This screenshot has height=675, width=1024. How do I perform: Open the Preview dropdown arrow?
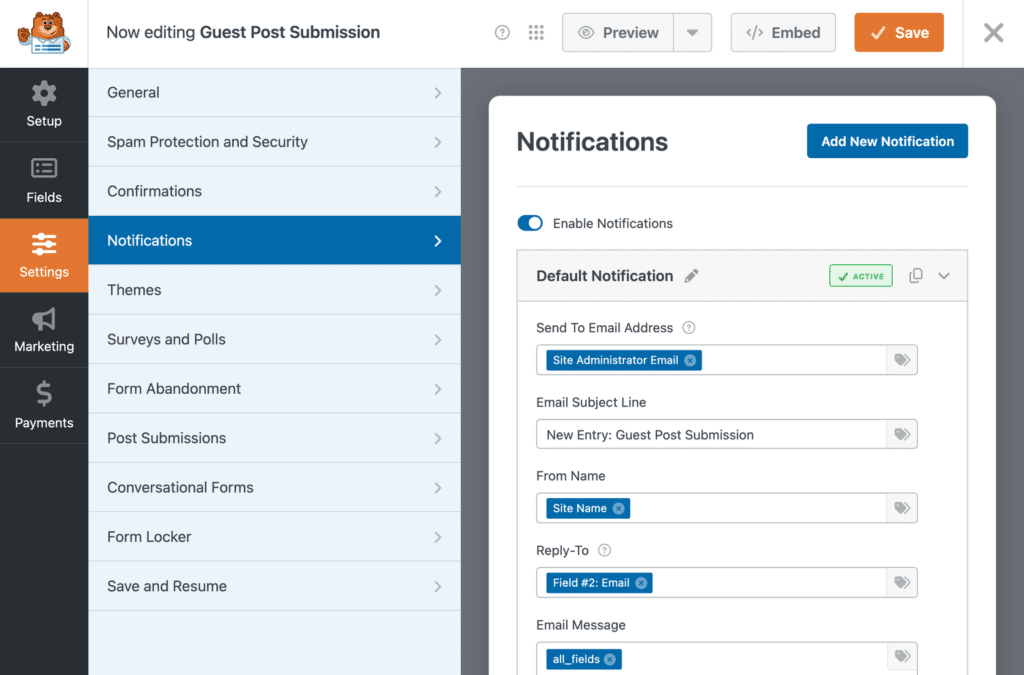tap(692, 33)
